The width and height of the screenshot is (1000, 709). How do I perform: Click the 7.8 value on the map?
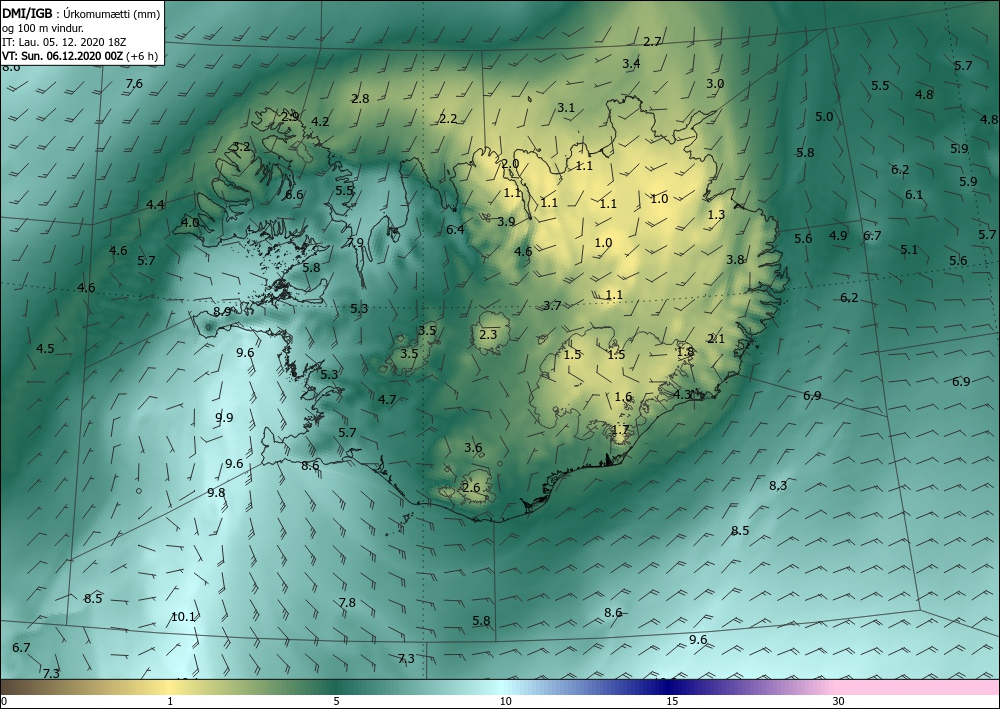tap(347, 603)
